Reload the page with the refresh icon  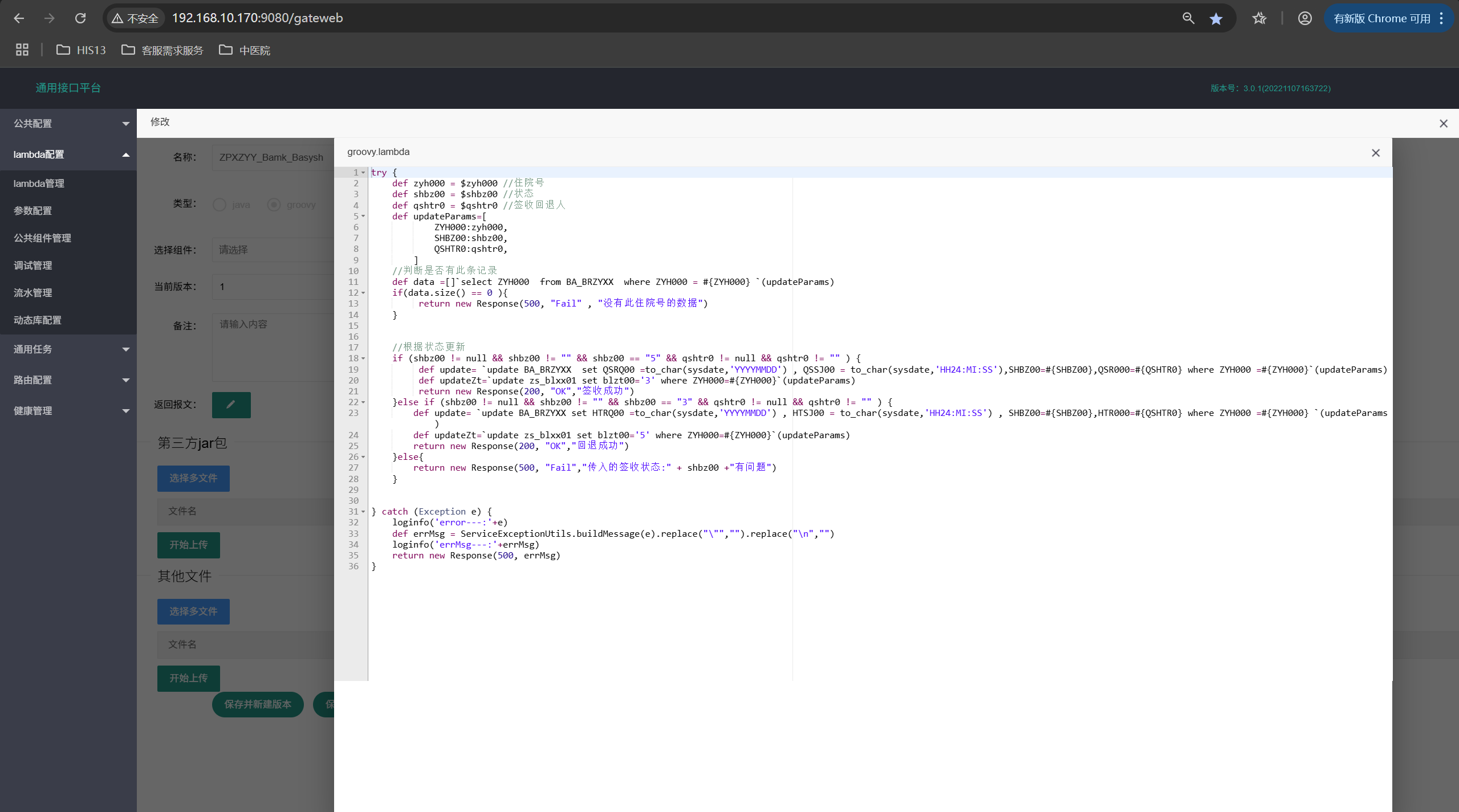[80, 18]
